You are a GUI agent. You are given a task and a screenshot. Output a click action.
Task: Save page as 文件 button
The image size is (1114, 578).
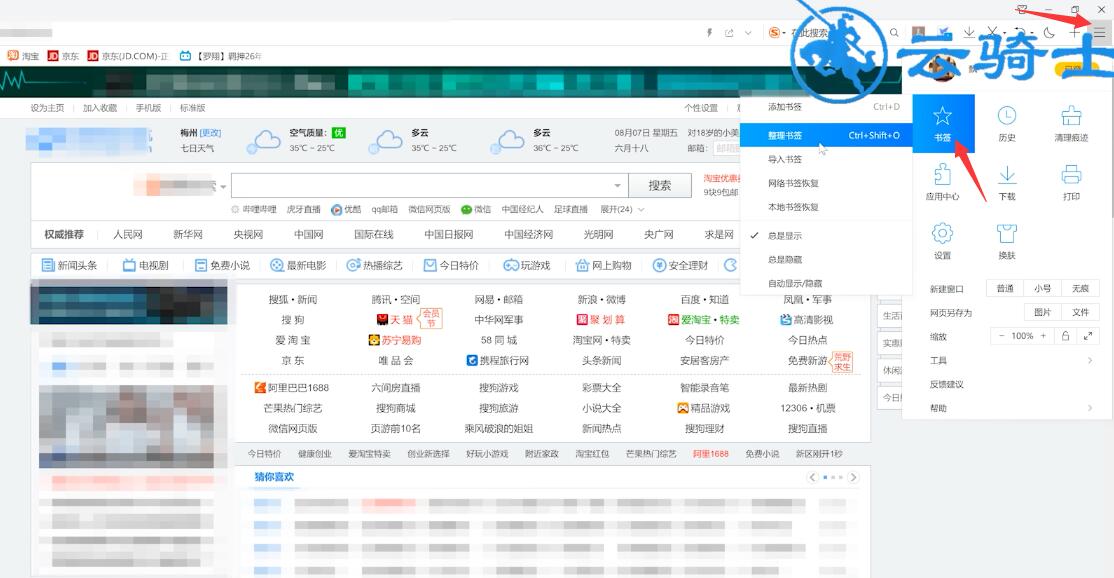coord(1080,312)
